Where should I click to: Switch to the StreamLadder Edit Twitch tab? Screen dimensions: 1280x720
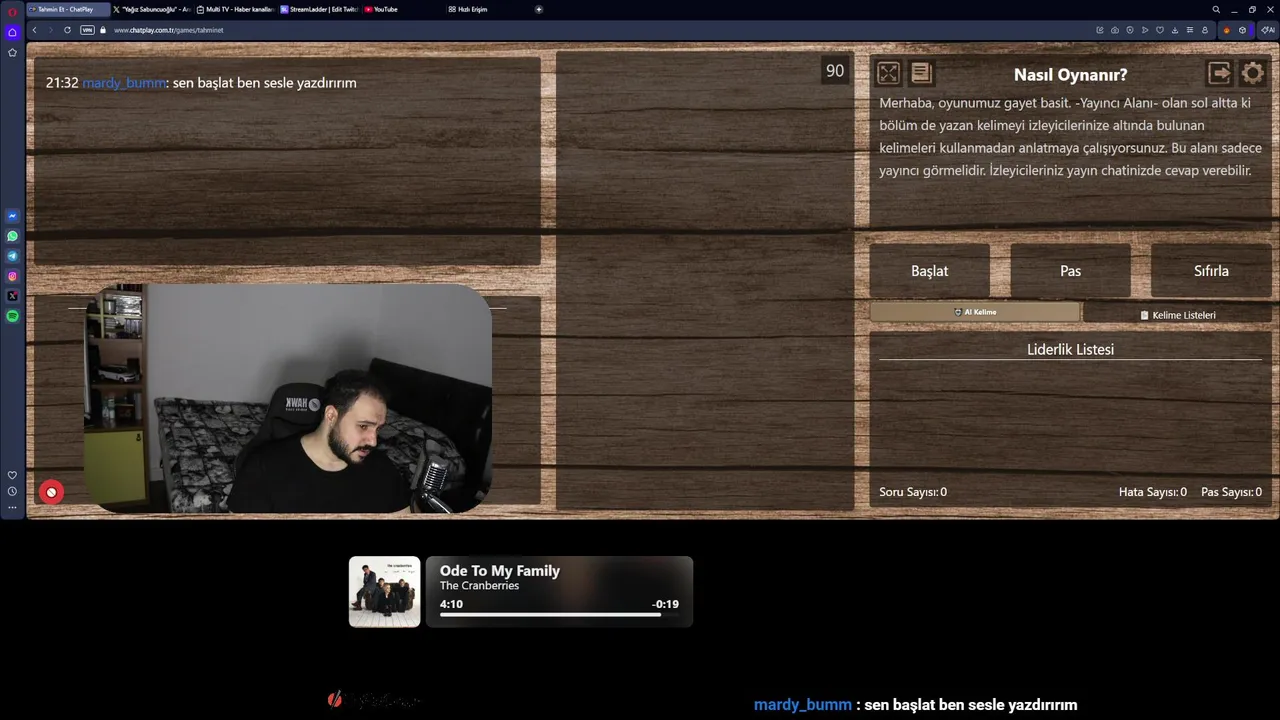(x=318, y=9)
